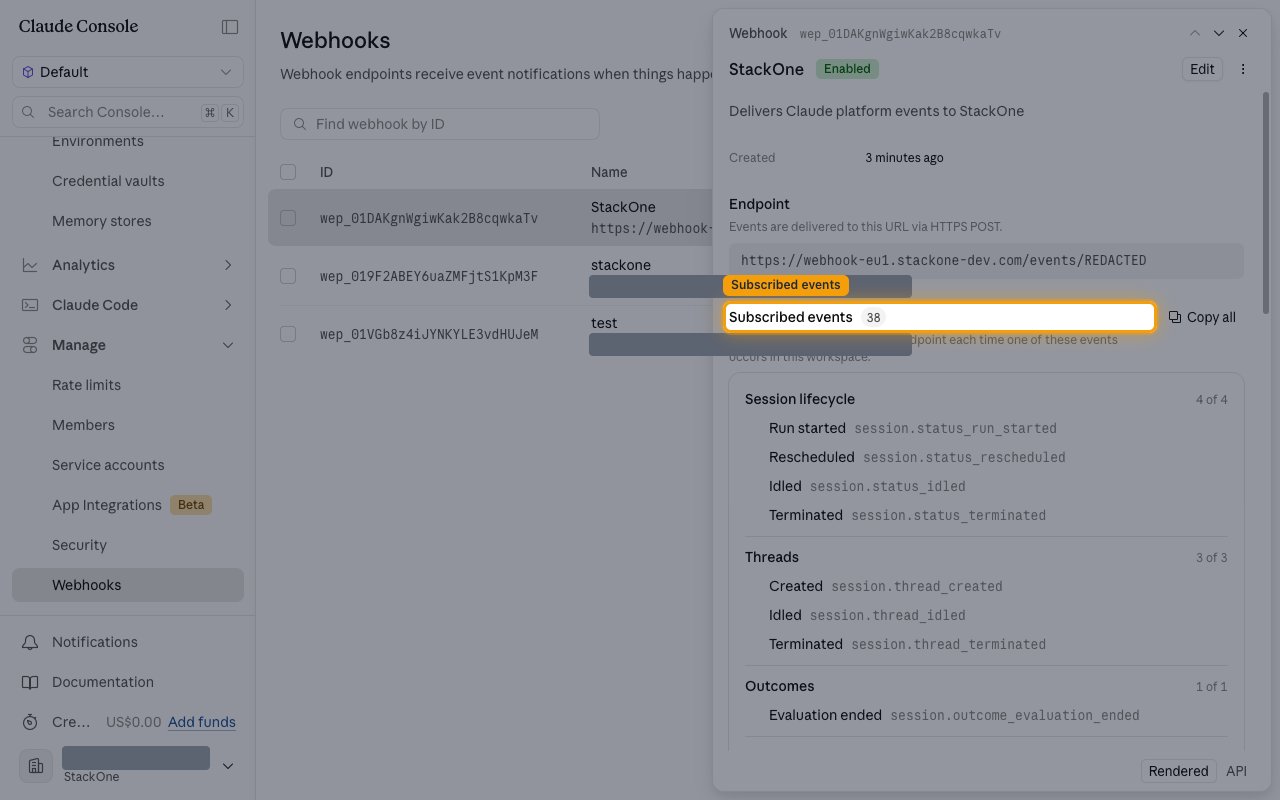Image resolution: width=1280 pixels, height=800 pixels.
Task: Click Copy all subscribed events
Action: [x=1202, y=317]
